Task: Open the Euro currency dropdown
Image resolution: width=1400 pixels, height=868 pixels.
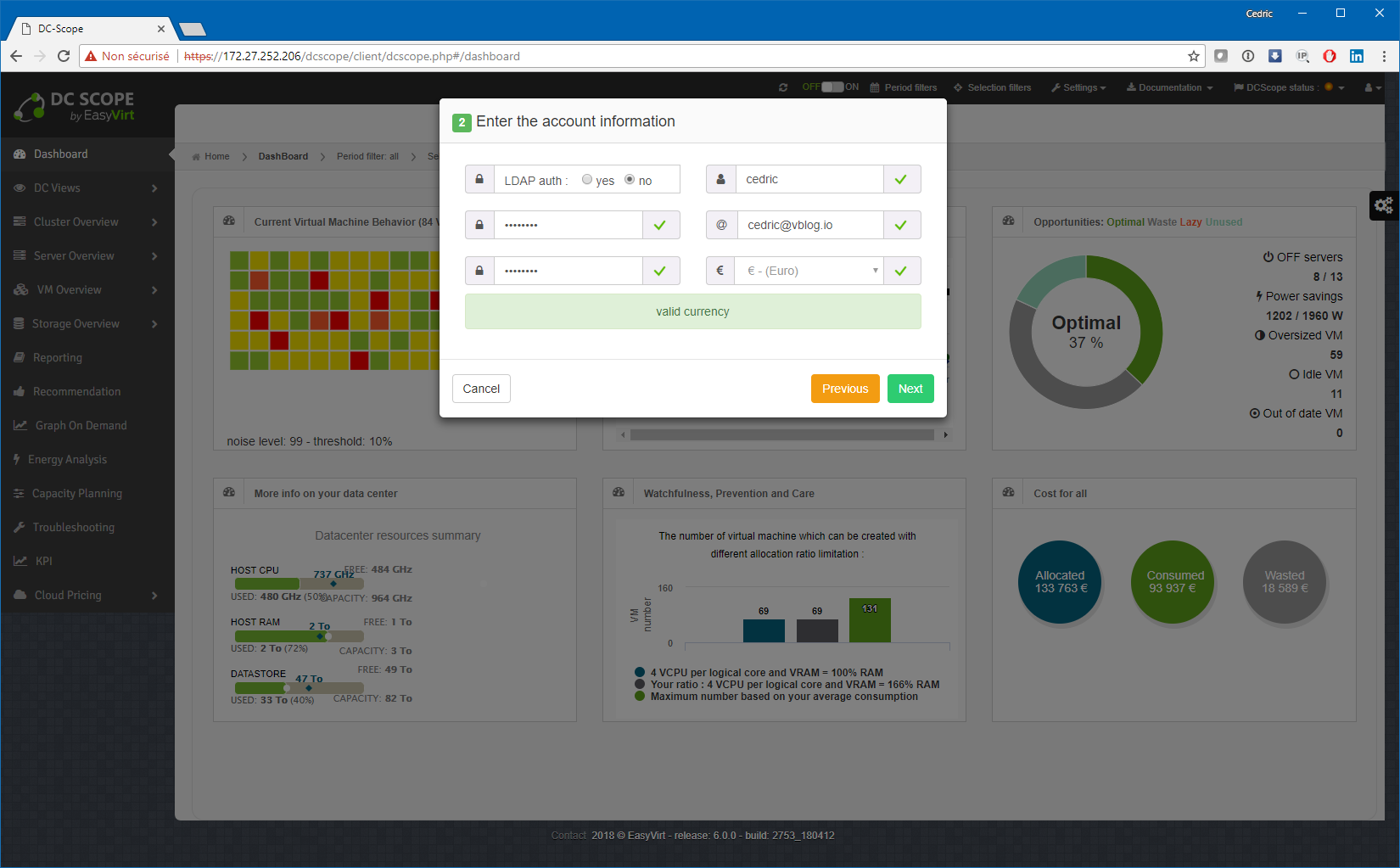Action: (809, 271)
